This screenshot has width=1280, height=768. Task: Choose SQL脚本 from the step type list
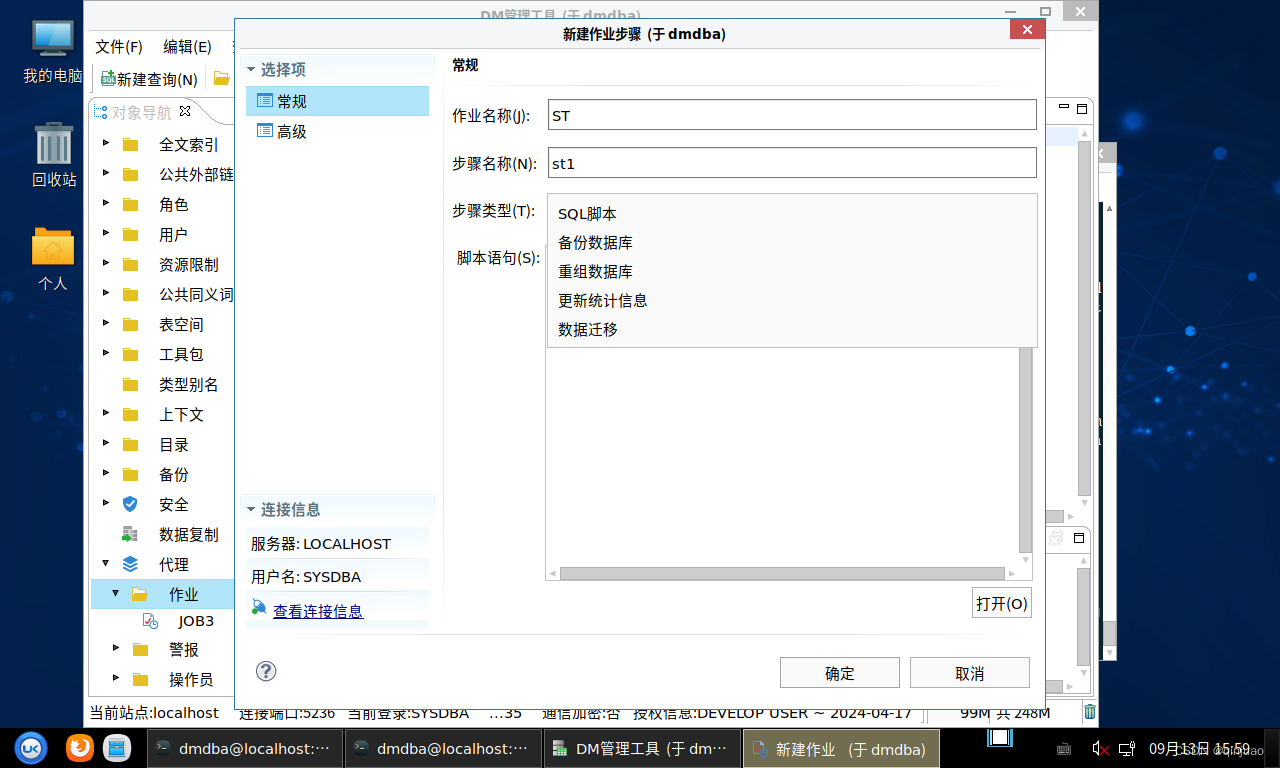791,214
